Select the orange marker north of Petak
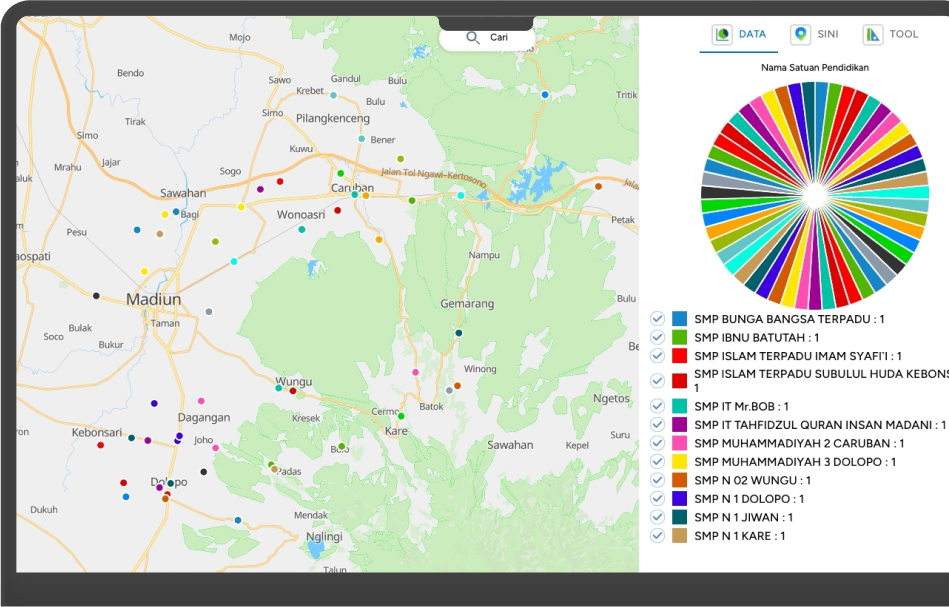Screen dimensions: 949x607 (598, 186)
